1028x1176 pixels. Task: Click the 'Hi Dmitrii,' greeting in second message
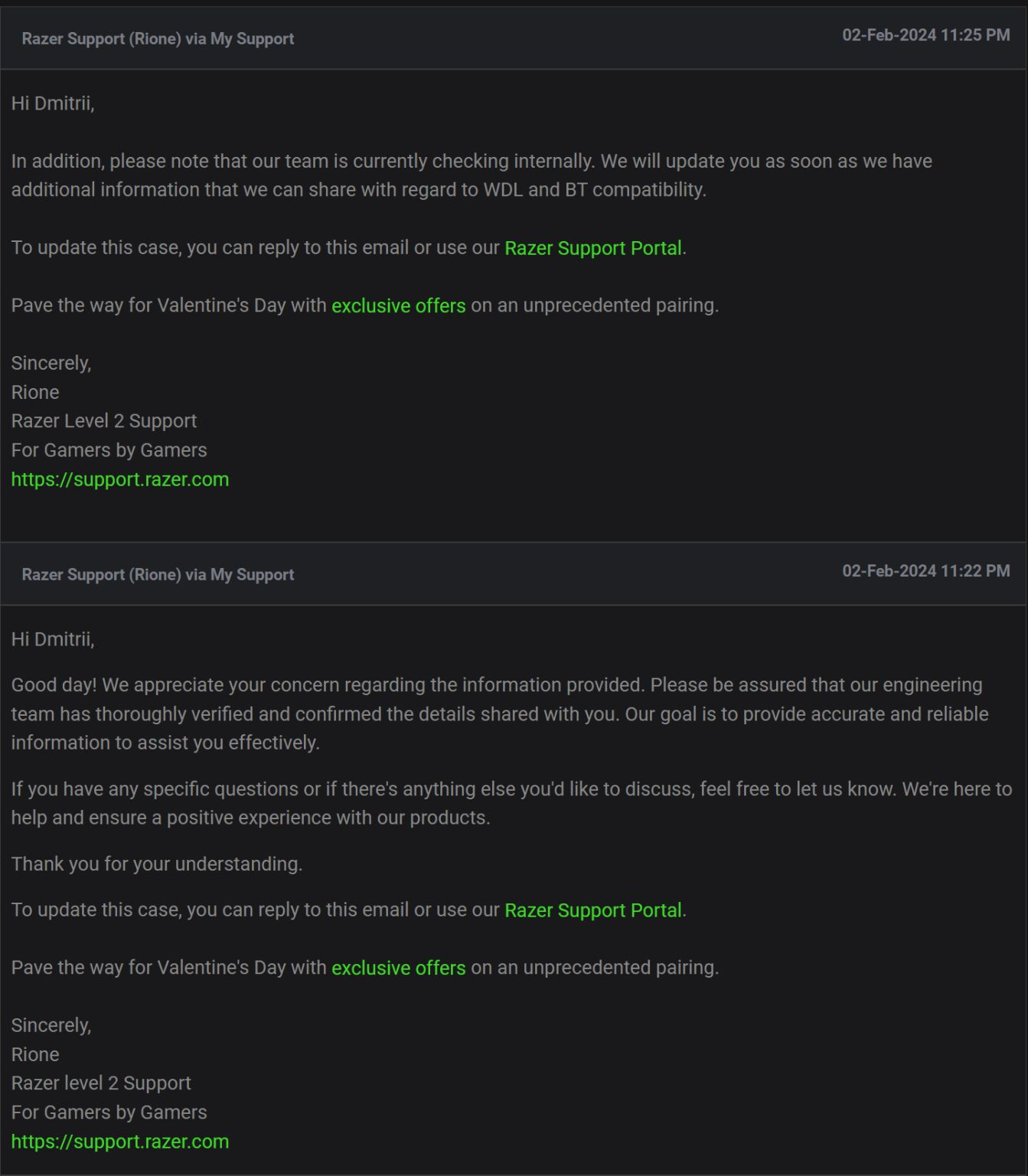coord(53,639)
